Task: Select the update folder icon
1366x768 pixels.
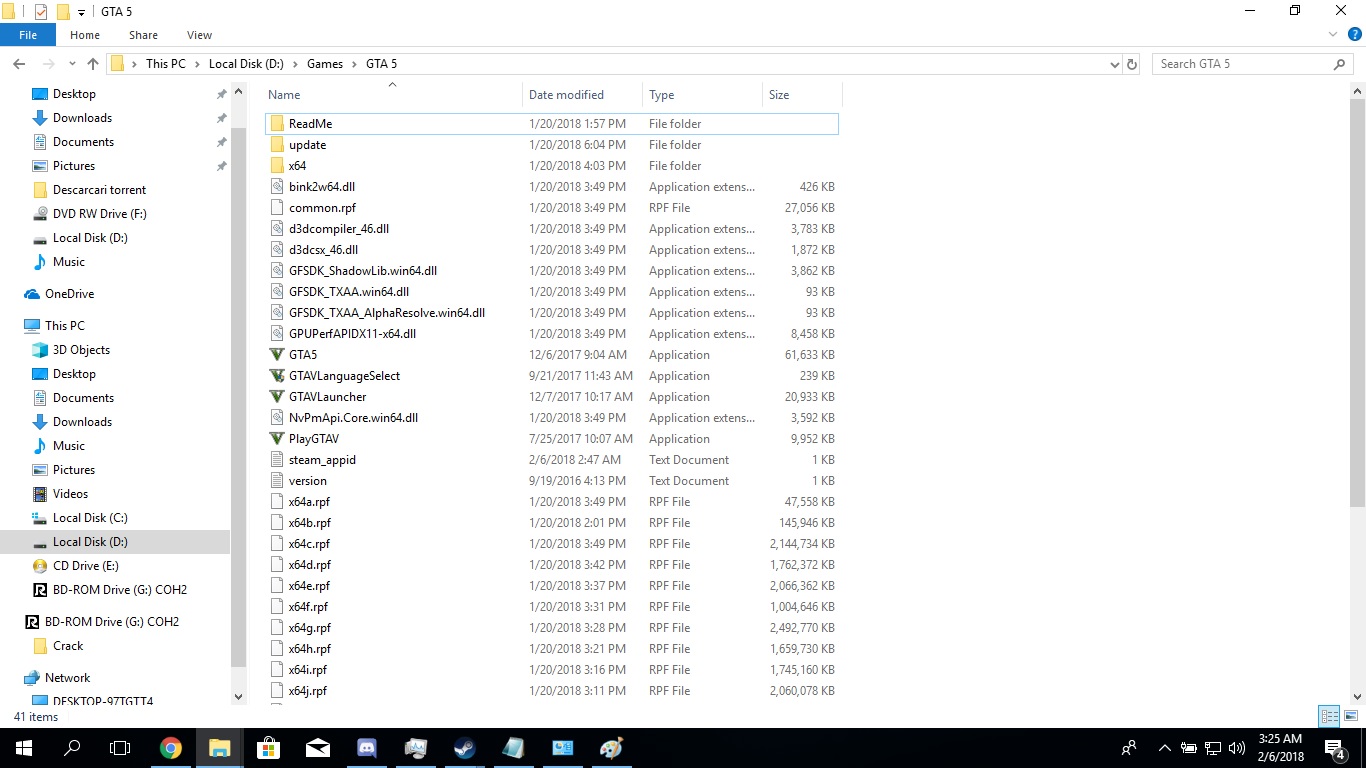Action: 278,145
